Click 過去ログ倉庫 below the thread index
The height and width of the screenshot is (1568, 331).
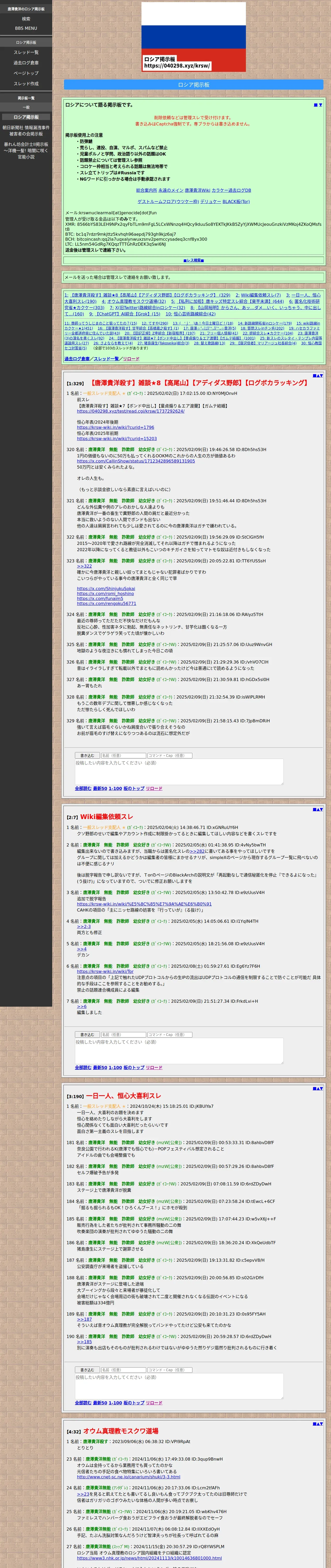click(x=77, y=359)
